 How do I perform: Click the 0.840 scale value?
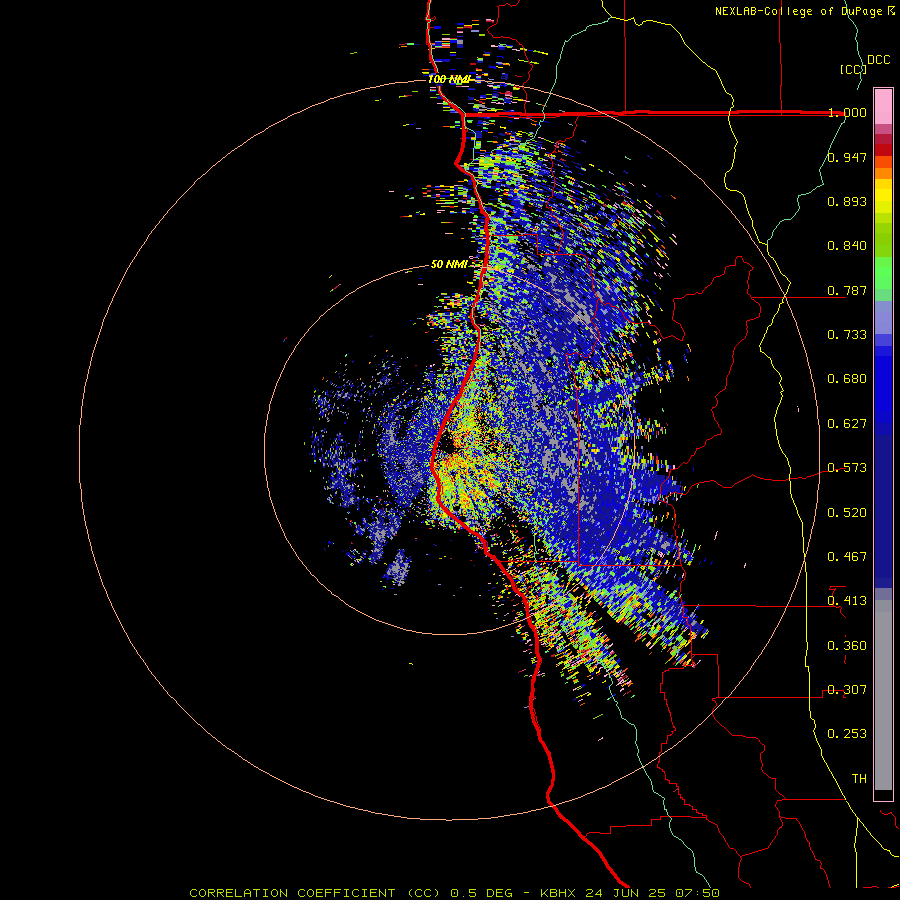(x=847, y=246)
